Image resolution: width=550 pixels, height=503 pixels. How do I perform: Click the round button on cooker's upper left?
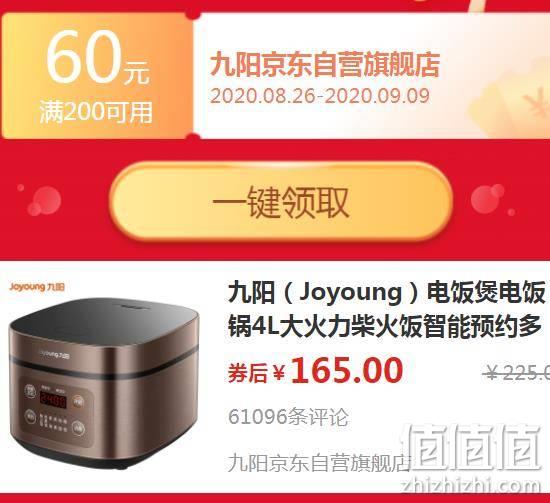point(31,391)
